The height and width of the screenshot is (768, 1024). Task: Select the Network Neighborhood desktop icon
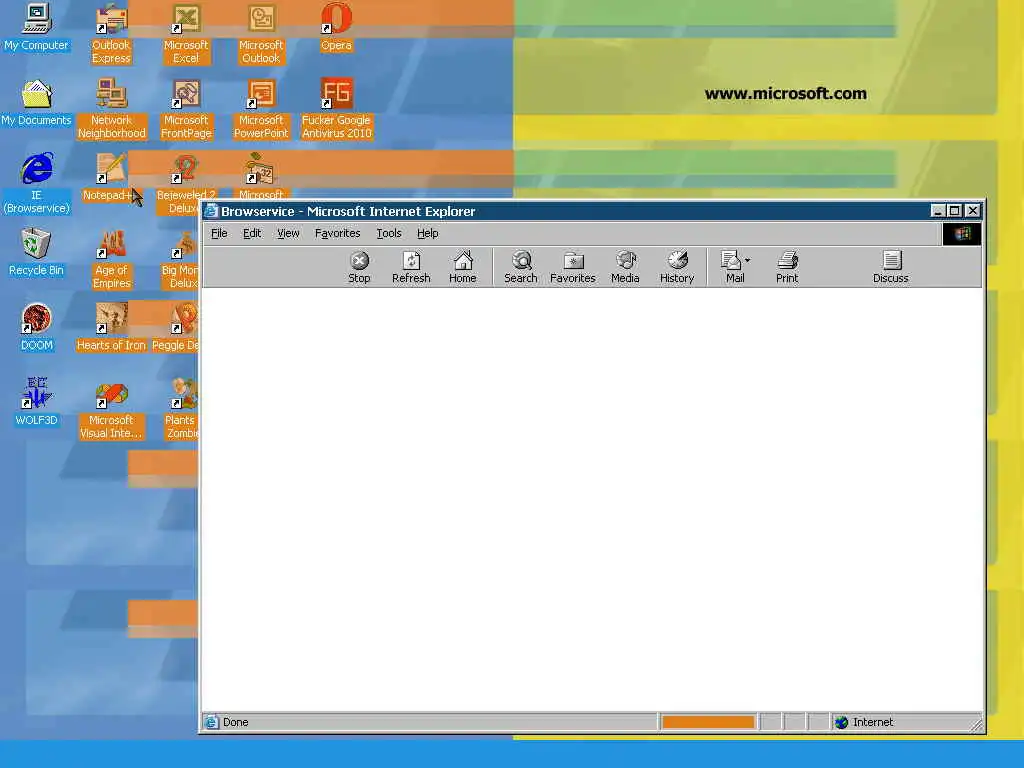(112, 108)
